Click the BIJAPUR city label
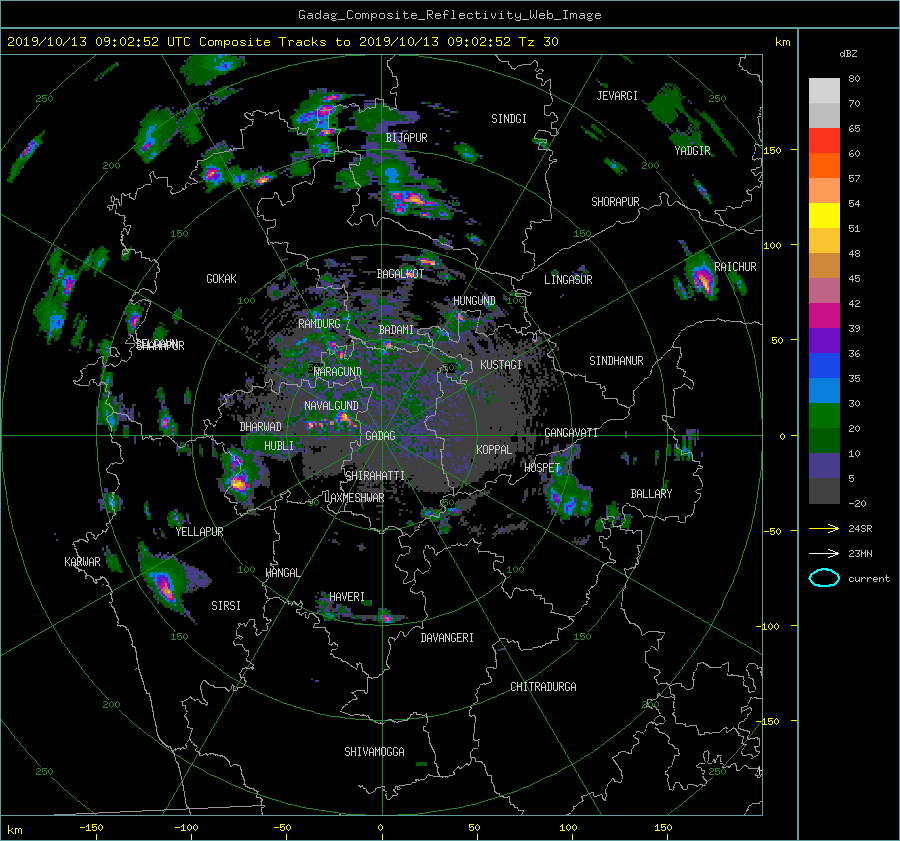The image size is (900, 841). (406, 138)
